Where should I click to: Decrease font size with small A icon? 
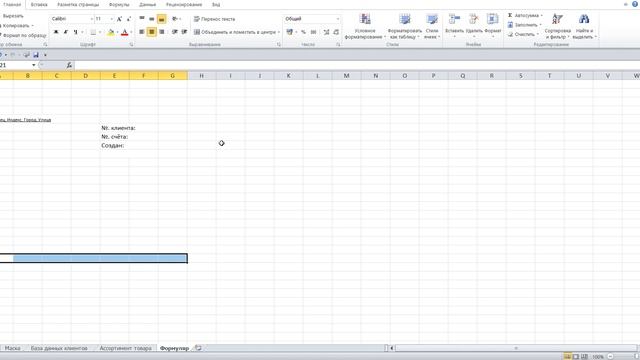(129, 19)
